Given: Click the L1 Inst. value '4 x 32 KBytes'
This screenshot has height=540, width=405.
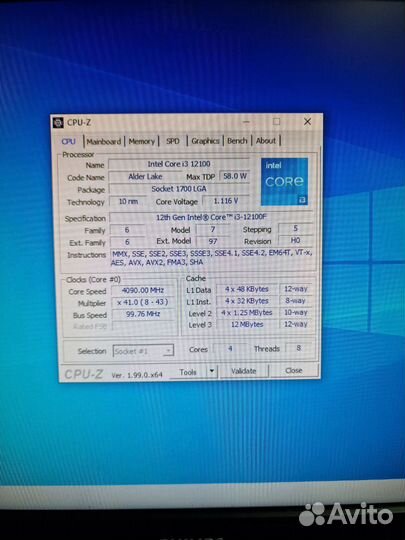Looking at the screenshot, I should click(247, 301).
